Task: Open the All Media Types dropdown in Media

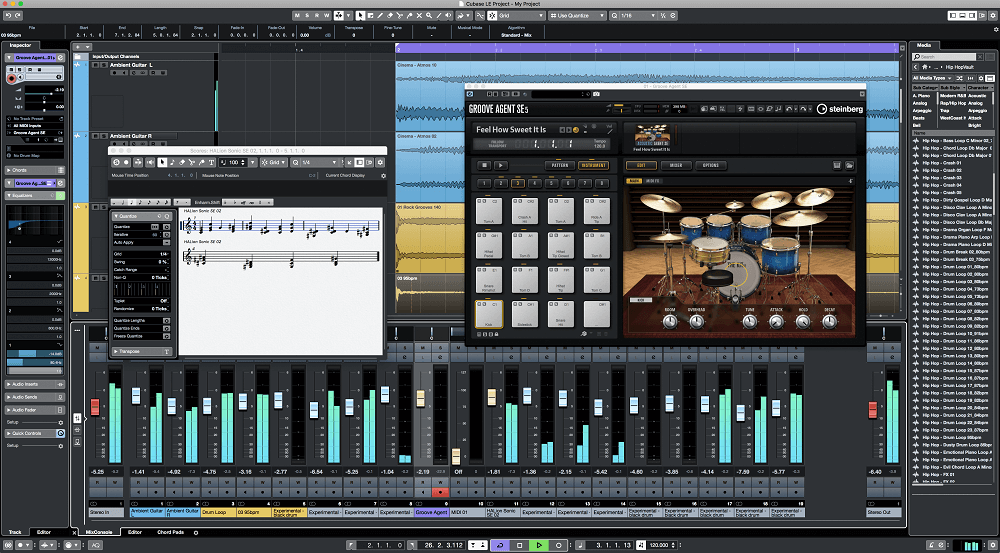Action: click(x=933, y=78)
